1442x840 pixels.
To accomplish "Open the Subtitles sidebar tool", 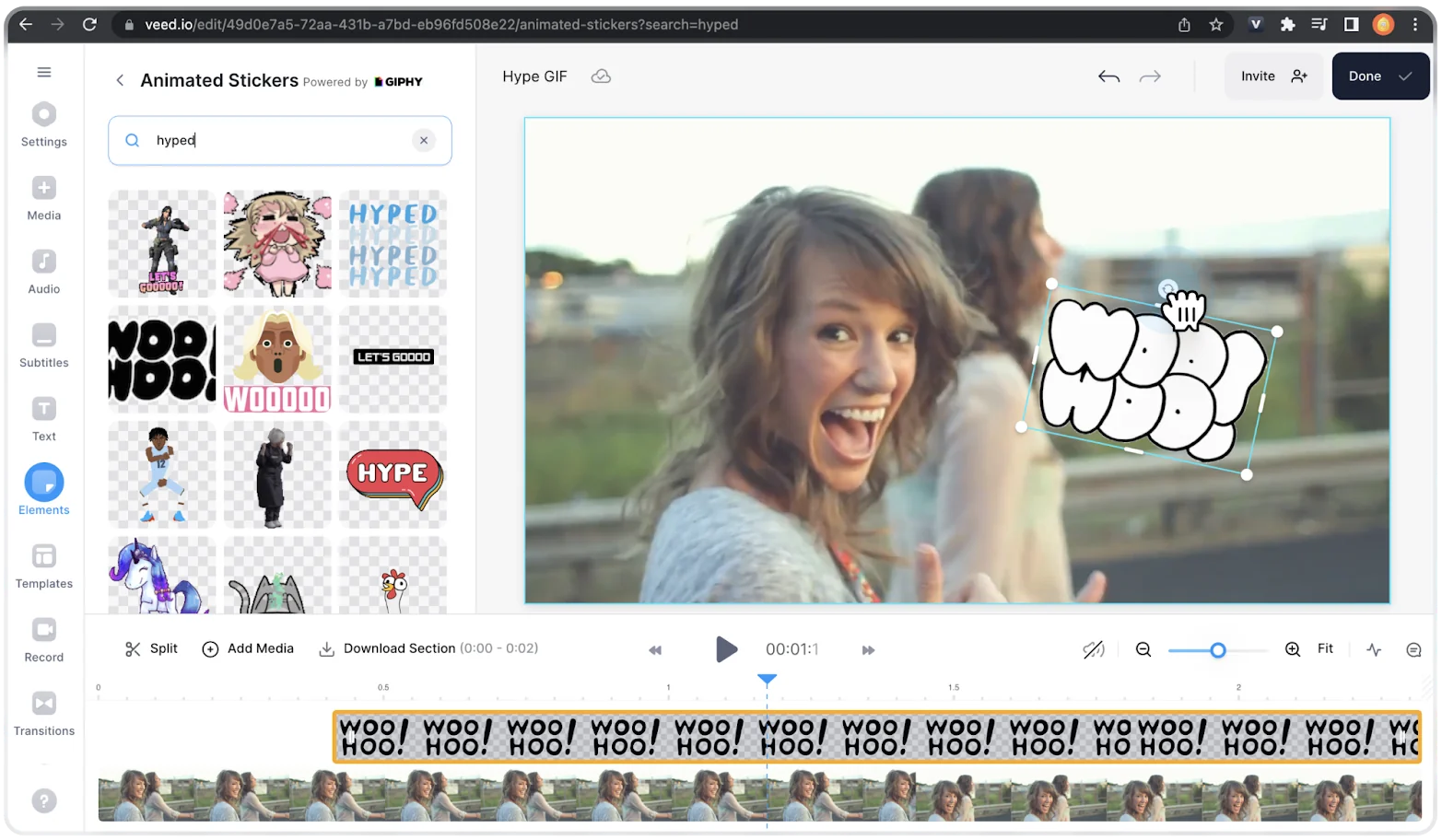I will (x=43, y=345).
